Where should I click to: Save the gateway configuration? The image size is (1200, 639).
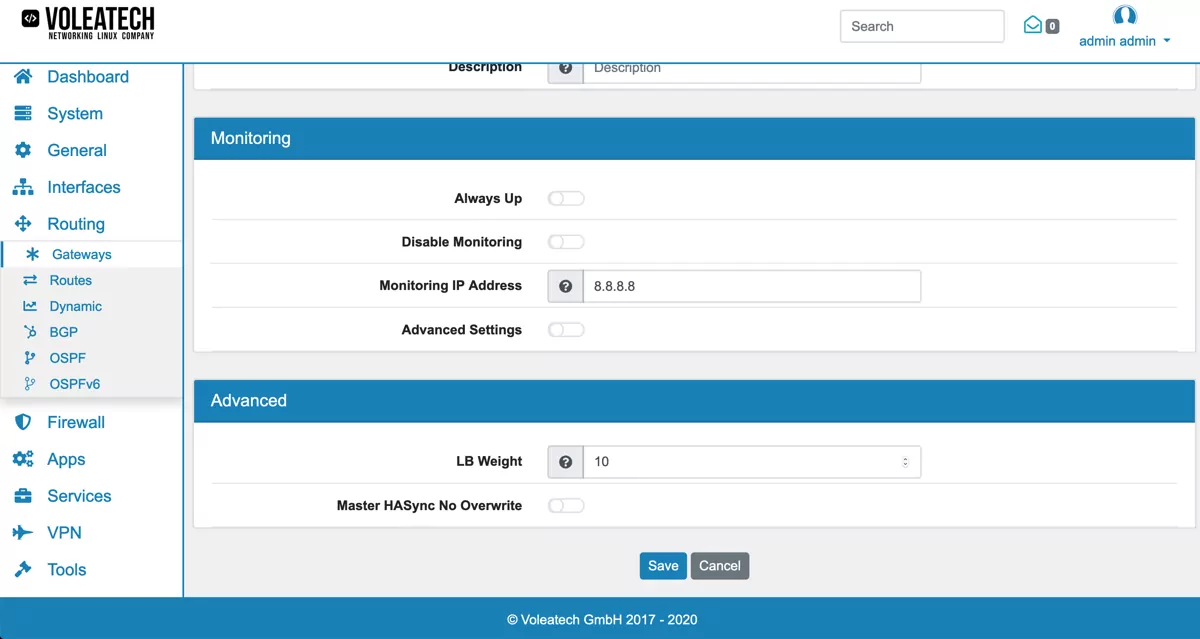[x=662, y=565]
